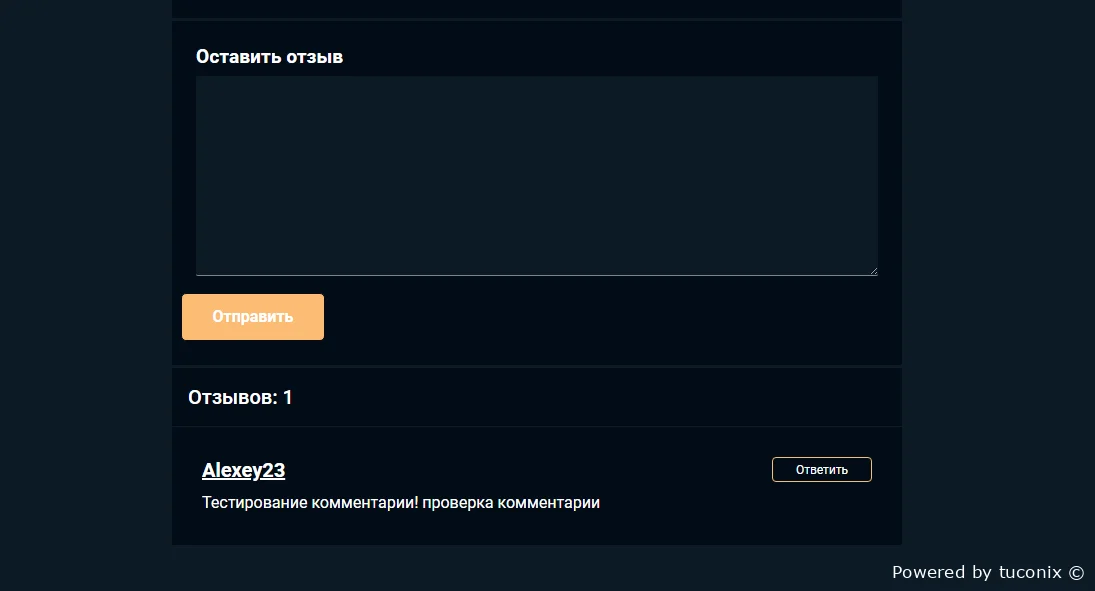1095x591 pixels.
Task: Click the last word комментарии in comment
Action: point(548,503)
